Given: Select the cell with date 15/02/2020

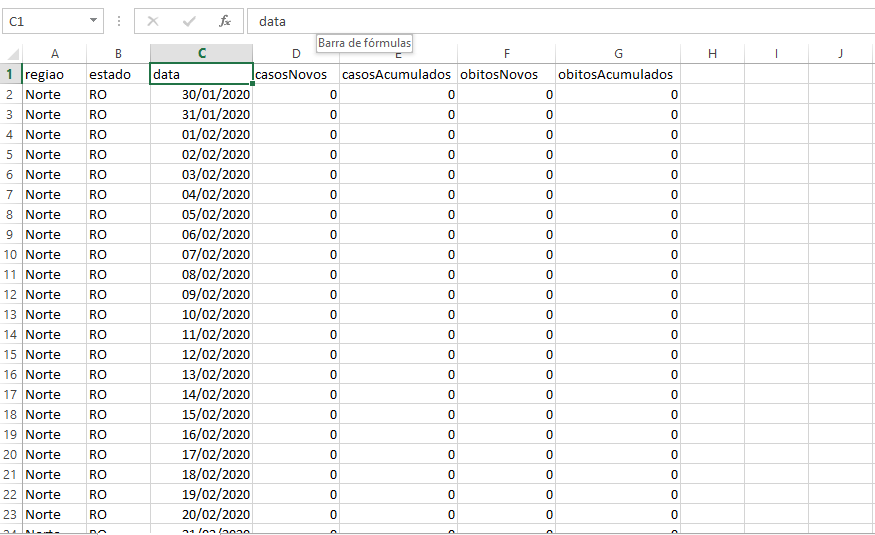Looking at the screenshot, I should click(x=201, y=414).
